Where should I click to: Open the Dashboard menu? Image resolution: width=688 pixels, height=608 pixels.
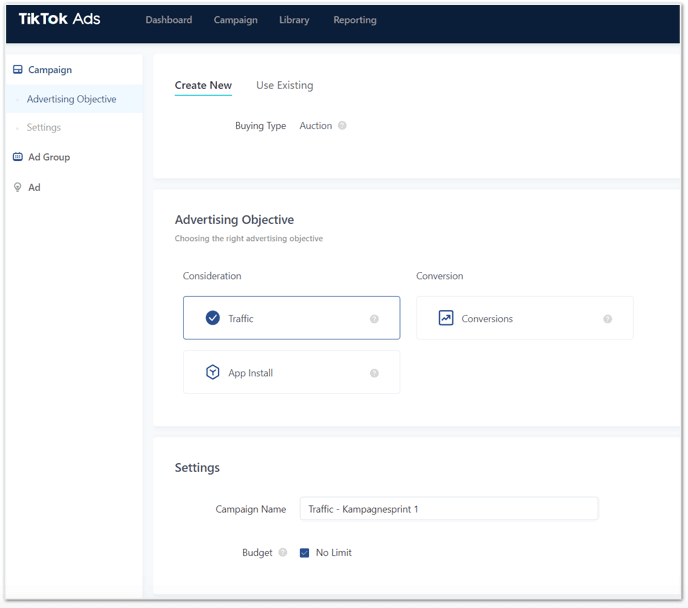pos(168,20)
